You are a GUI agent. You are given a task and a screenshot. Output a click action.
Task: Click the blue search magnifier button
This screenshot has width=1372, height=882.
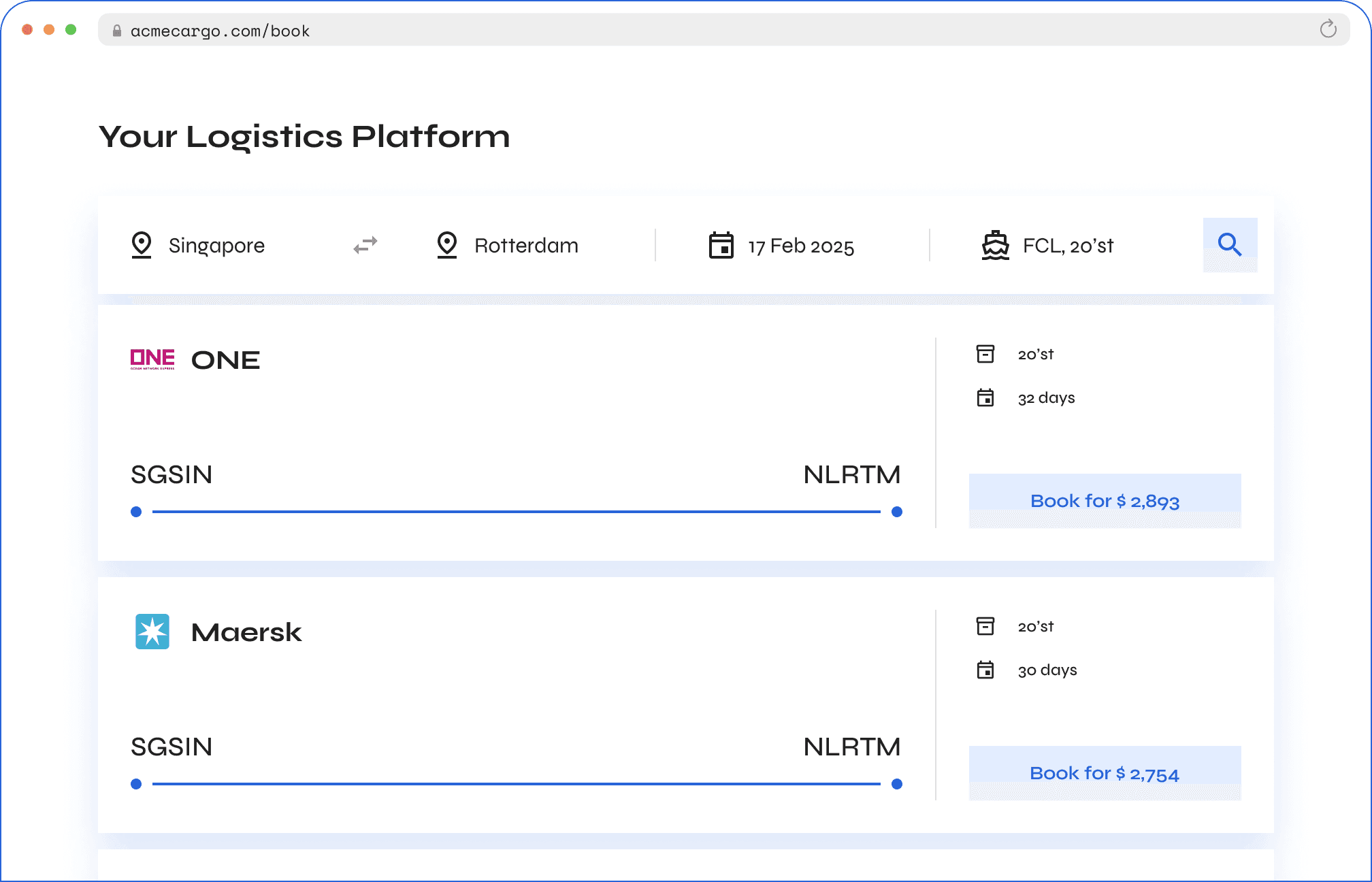click(1230, 245)
